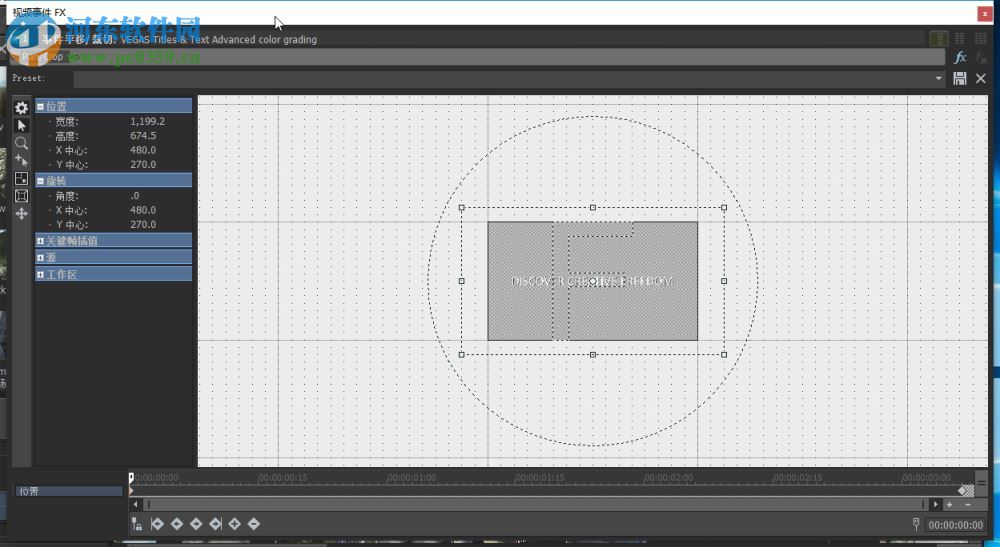Click rotation Y 中心 value 270.0
Viewport: 1000px width, 547px height.
pyautogui.click(x=143, y=224)
